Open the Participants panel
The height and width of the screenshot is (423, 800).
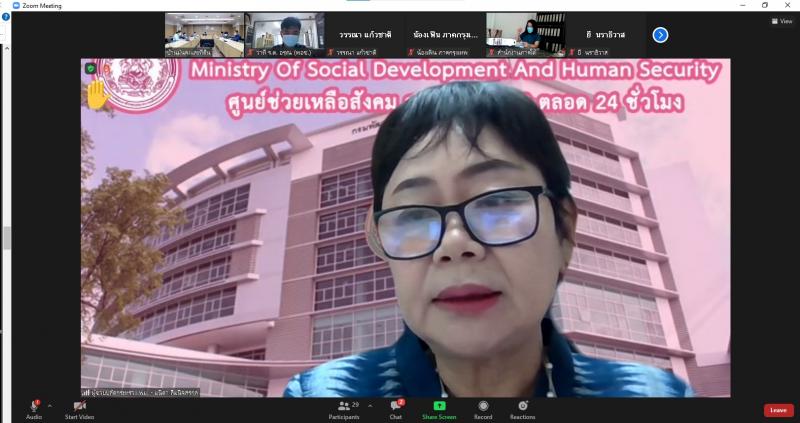pyautogui.click(x=343, y=410)
